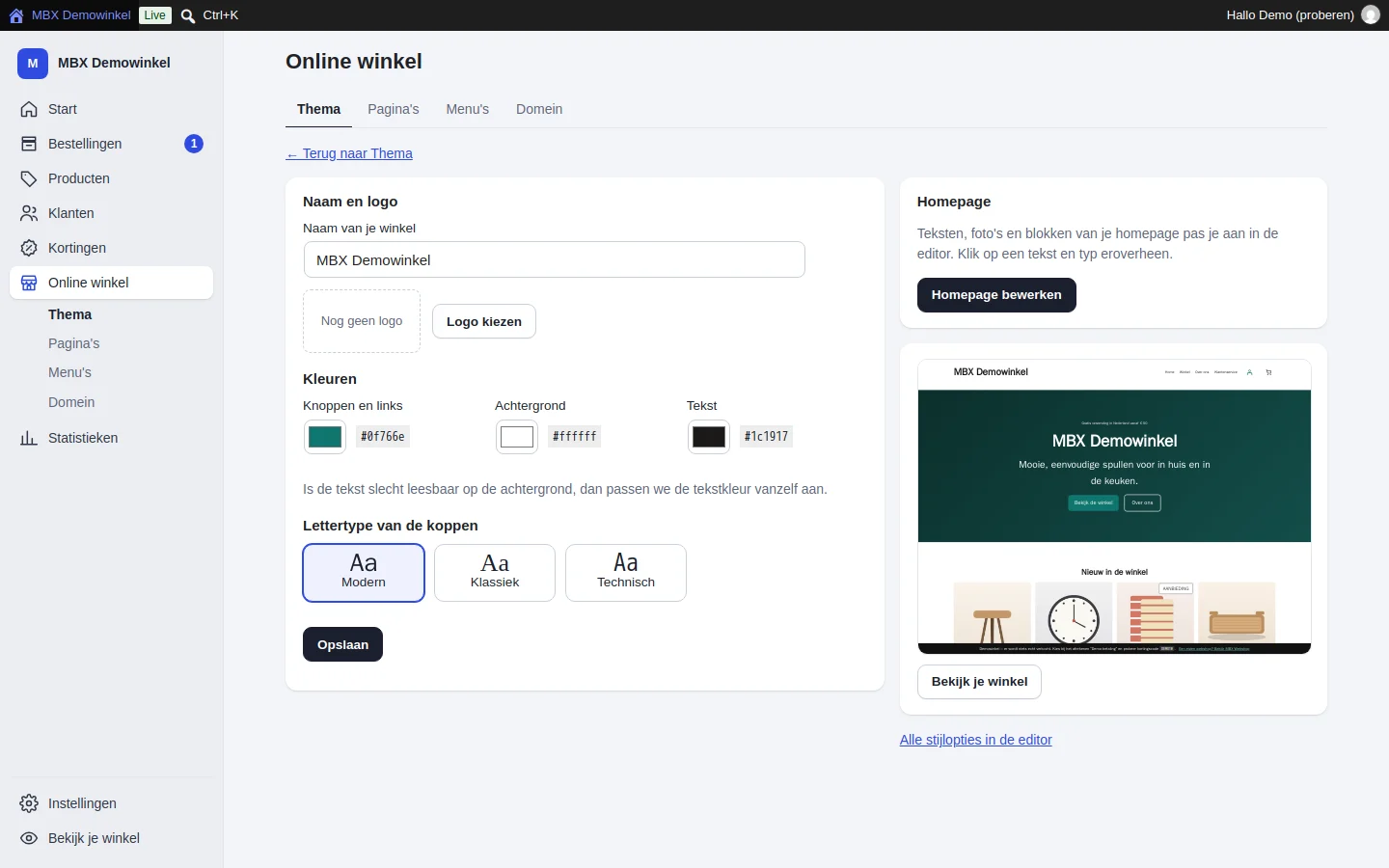
Task: Click the Terug naar Thema link
Action: 349,153
